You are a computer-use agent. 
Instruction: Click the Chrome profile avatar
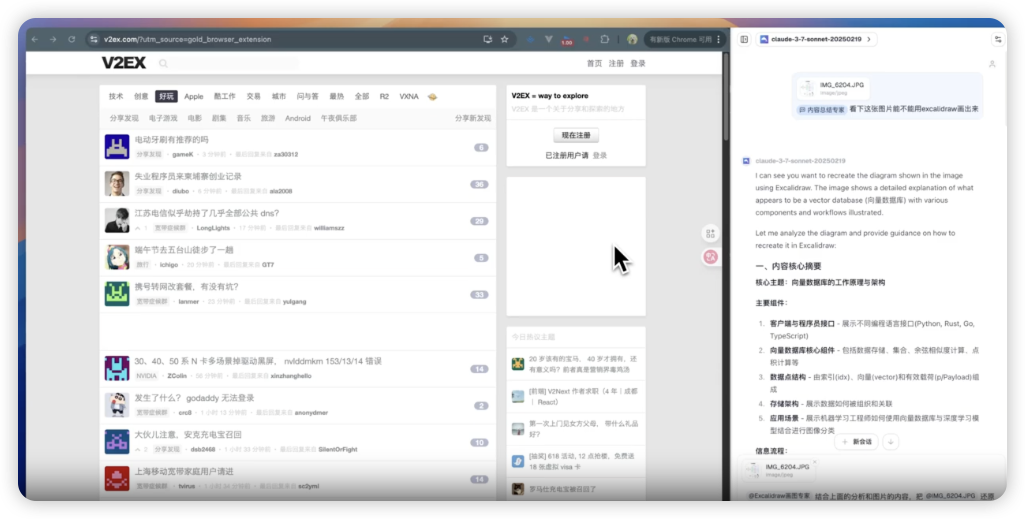point(632,39)
